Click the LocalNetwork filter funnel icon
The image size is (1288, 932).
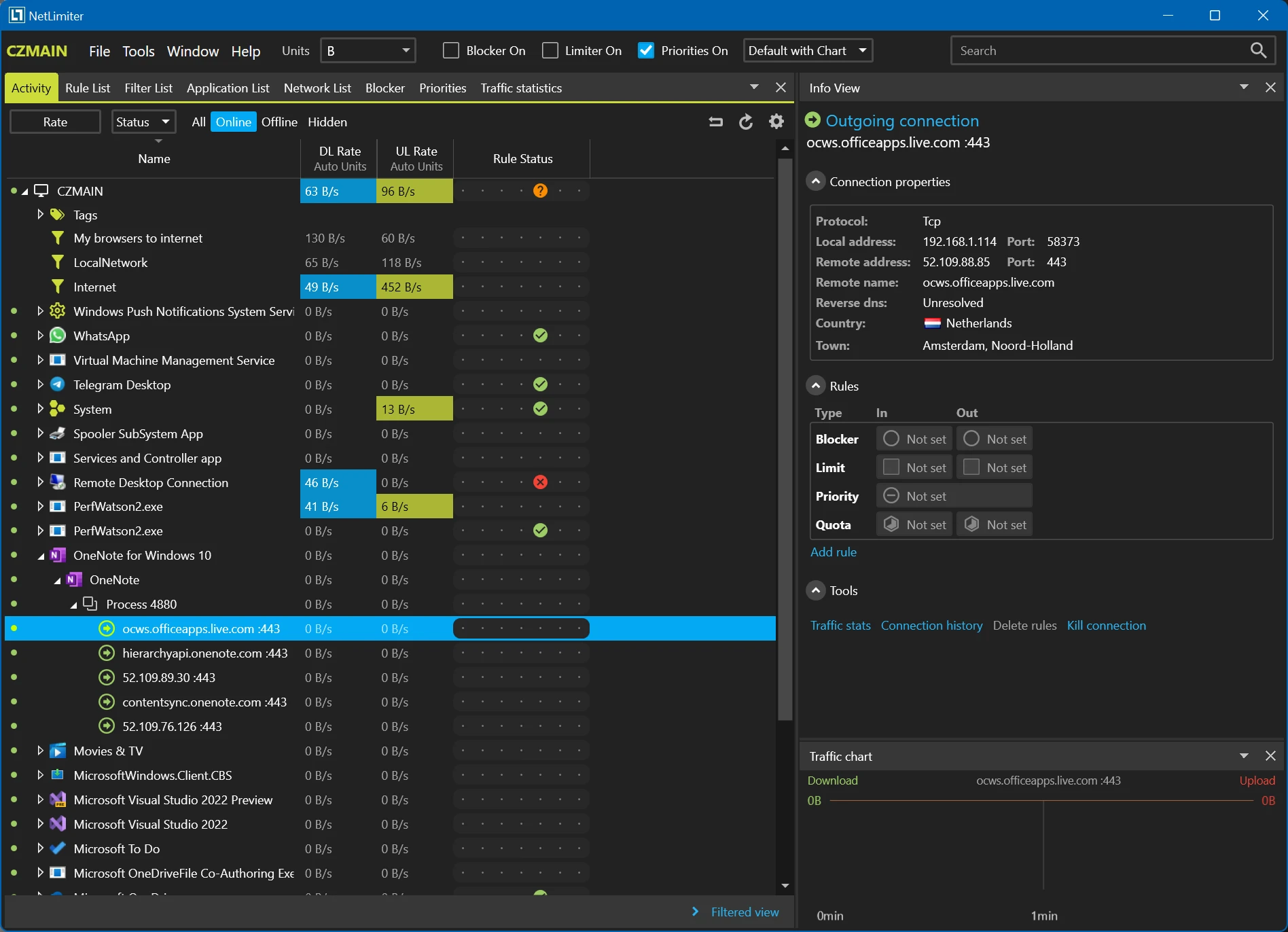[58, 262]
